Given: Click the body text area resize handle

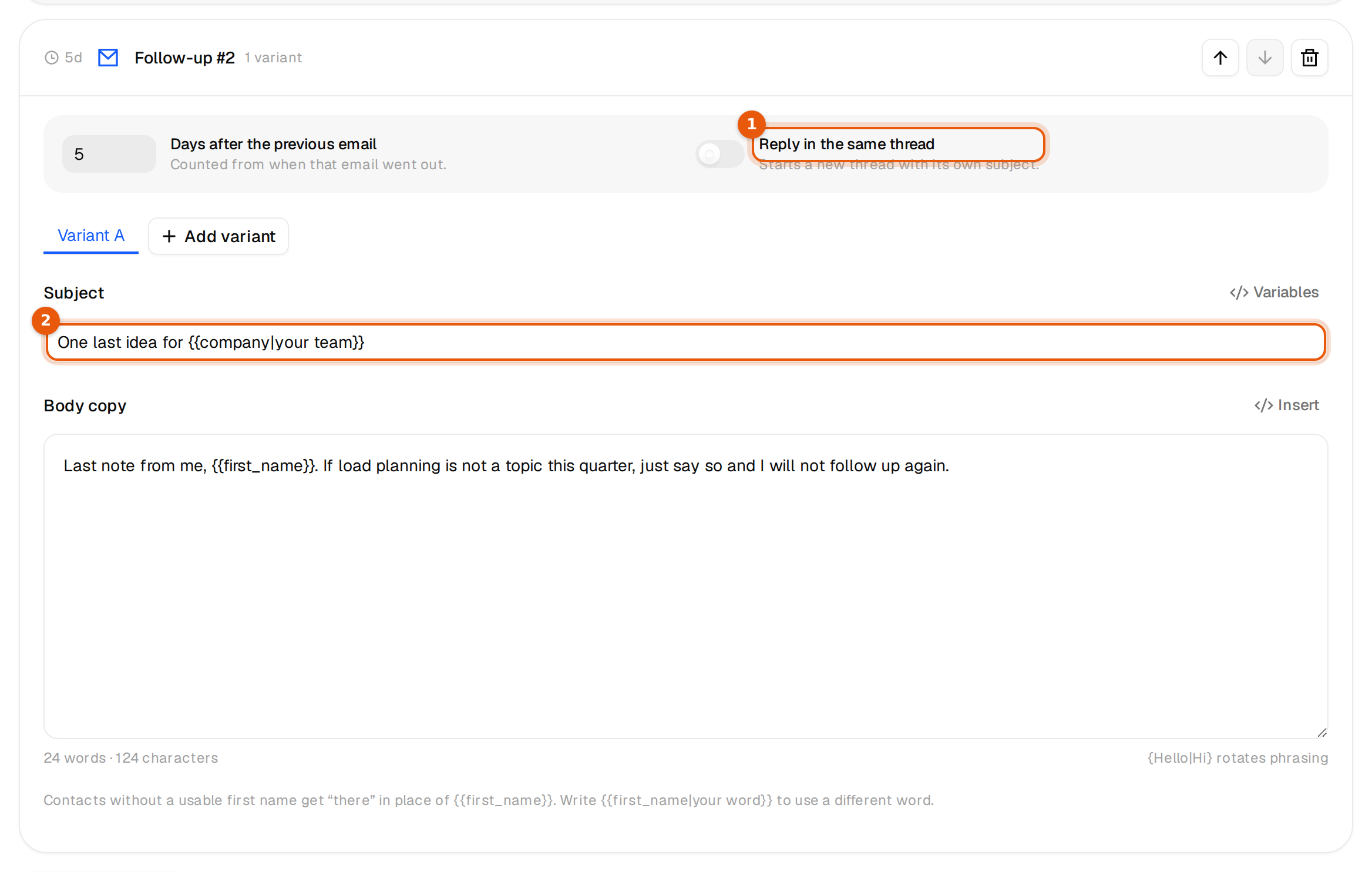Looking at the screenshot, I should pos(1321,732).
